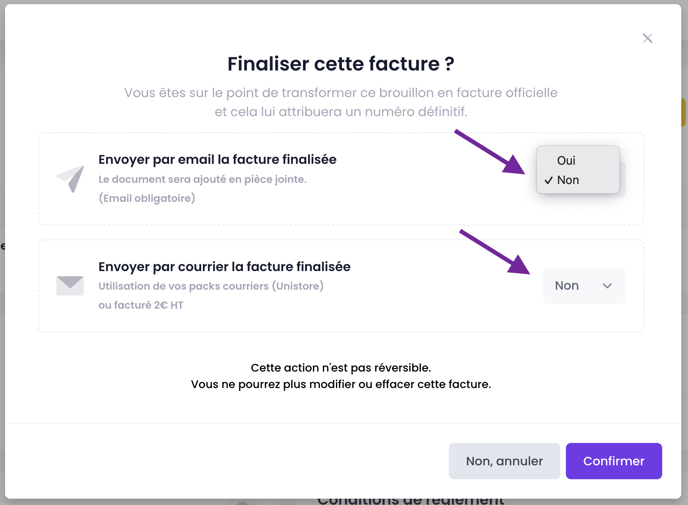Viewport: 688px width, 505px height.
Task: Select "Oui" in the email dropdown list
Action: pos(567,160)
